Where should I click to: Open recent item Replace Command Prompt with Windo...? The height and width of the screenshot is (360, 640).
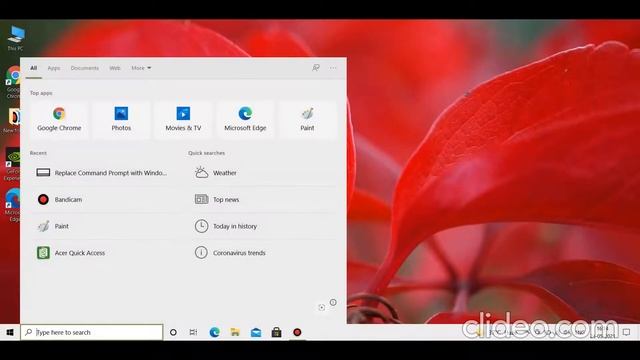[102, 173]
